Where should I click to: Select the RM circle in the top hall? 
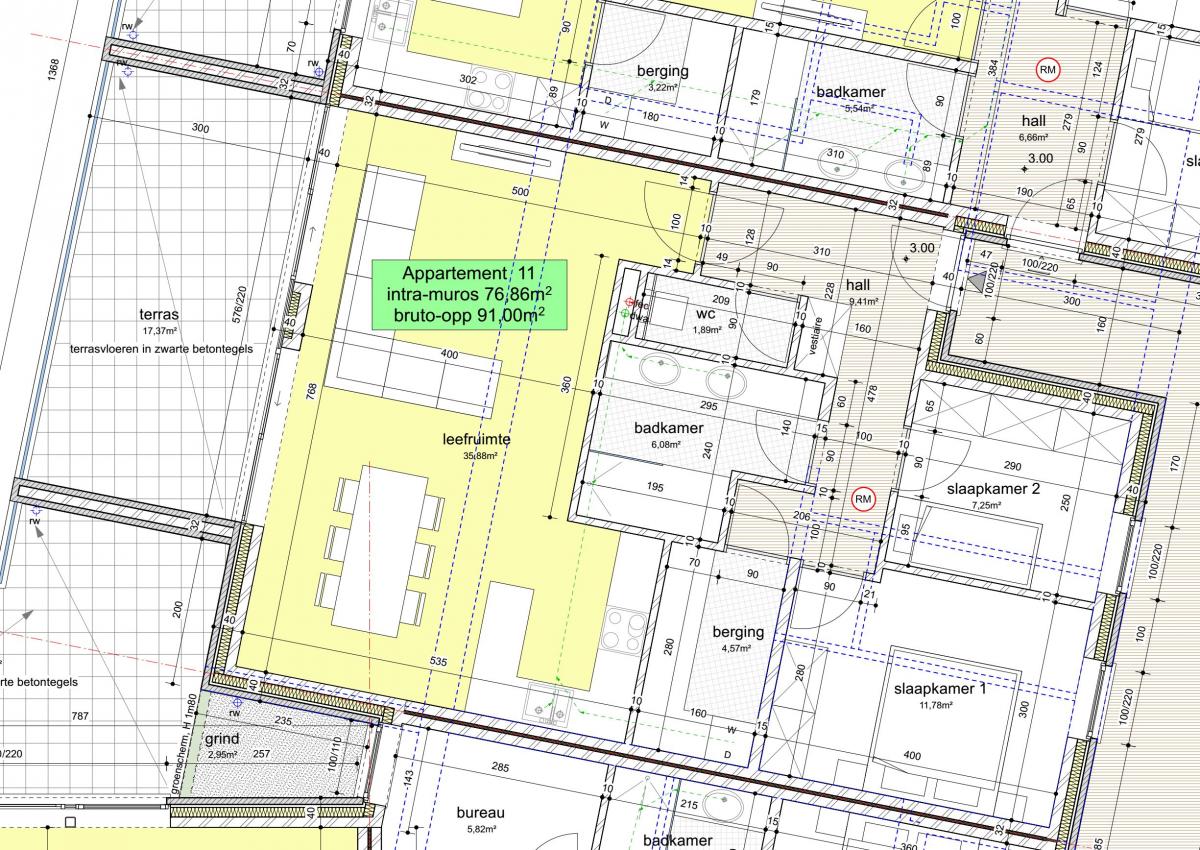click(x=1047, y=70)
